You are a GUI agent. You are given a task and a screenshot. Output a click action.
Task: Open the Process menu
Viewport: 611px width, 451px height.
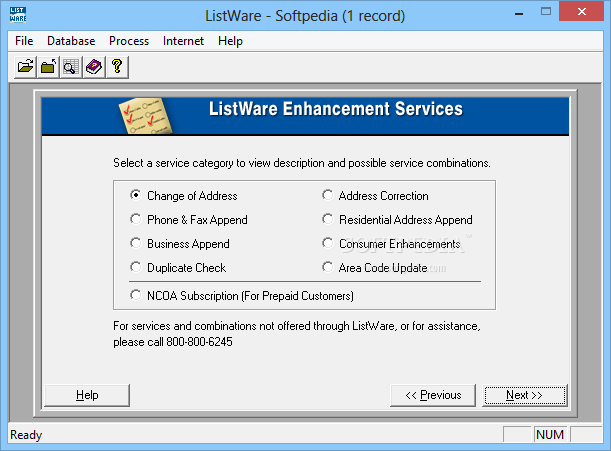pyautogui.click(x=129, y=41)
